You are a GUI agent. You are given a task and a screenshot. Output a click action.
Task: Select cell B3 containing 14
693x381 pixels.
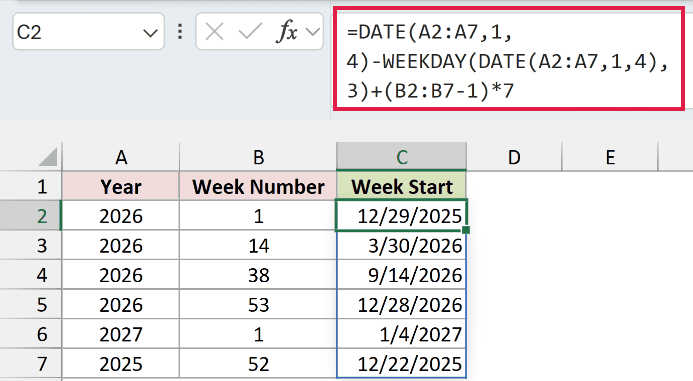(258, 245)
